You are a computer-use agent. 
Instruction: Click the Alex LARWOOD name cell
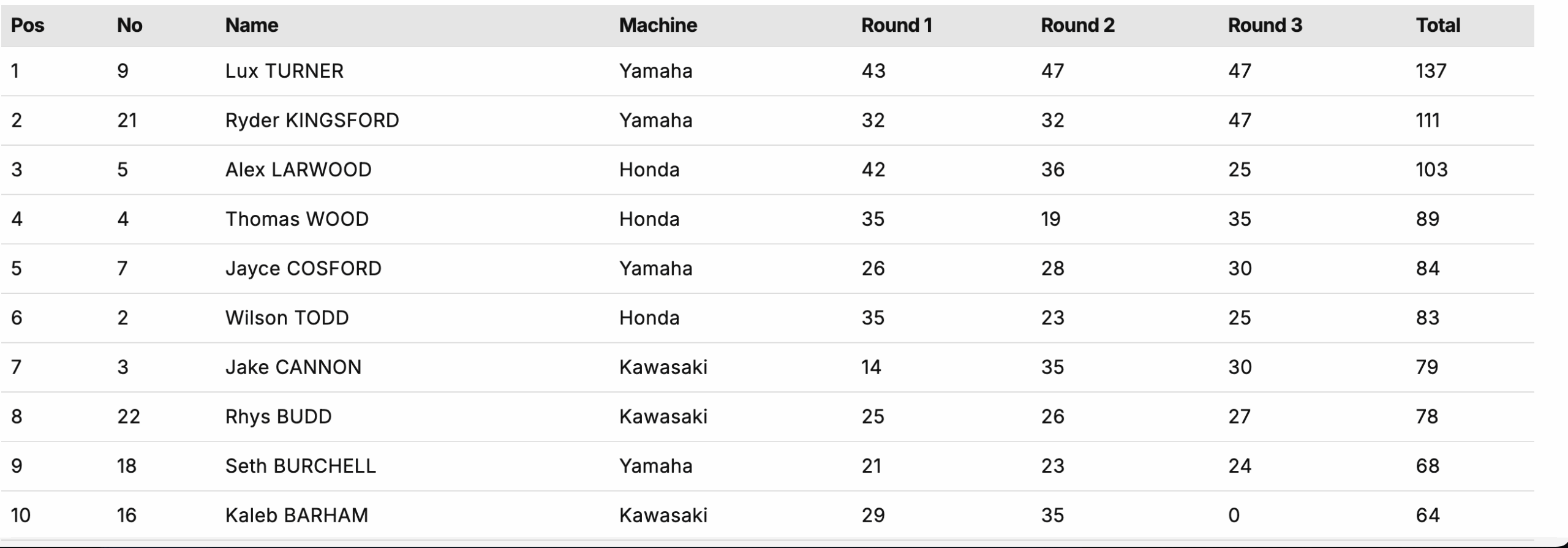click(x=298, y=170)
